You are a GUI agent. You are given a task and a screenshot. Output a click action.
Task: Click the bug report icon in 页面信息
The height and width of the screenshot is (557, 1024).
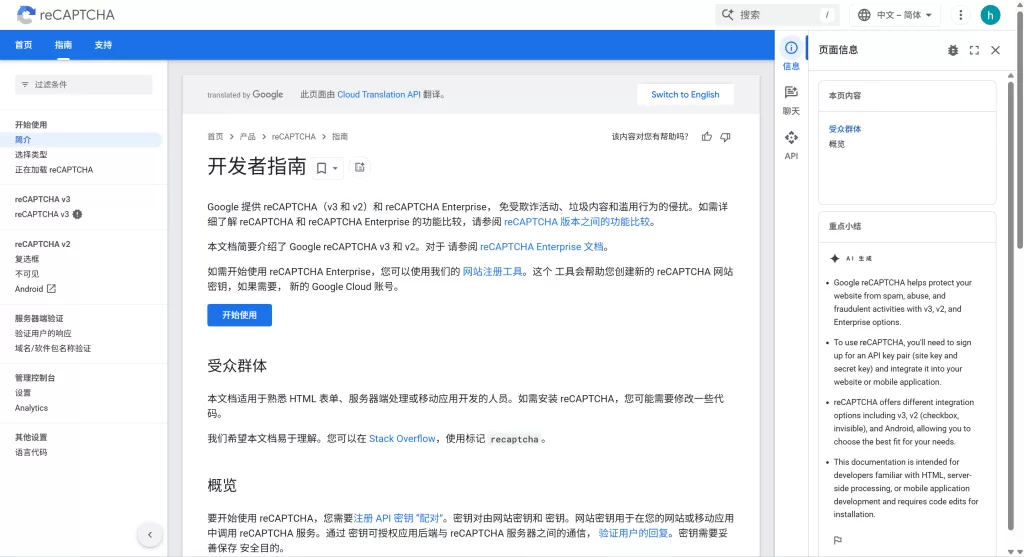pyautogui.click(x=953, y=50)
